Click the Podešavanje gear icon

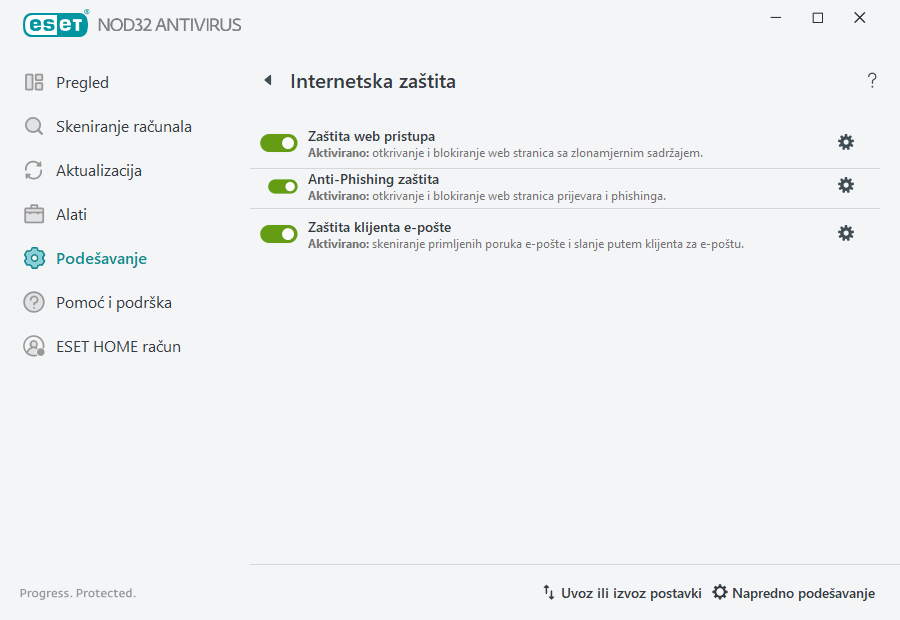[33, 258]
